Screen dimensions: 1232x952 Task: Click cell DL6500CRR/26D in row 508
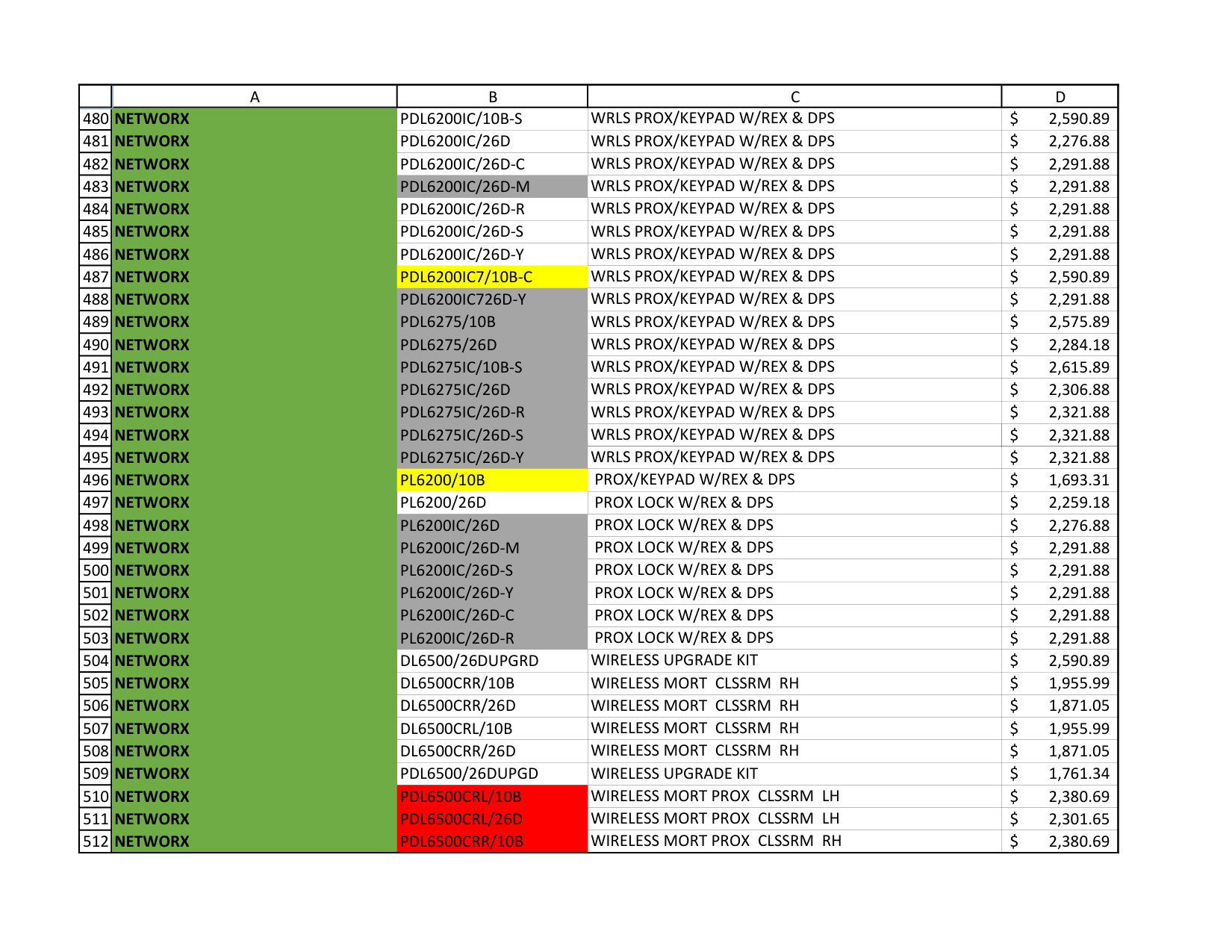492,751
